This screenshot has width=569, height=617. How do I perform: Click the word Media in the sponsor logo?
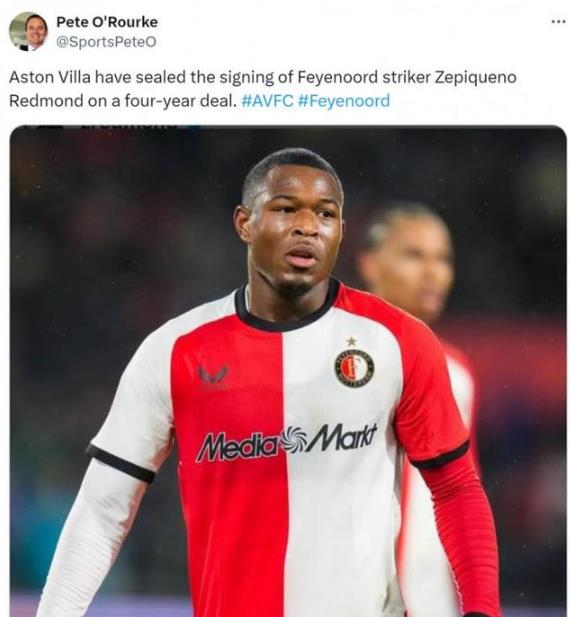coord(237,447)
